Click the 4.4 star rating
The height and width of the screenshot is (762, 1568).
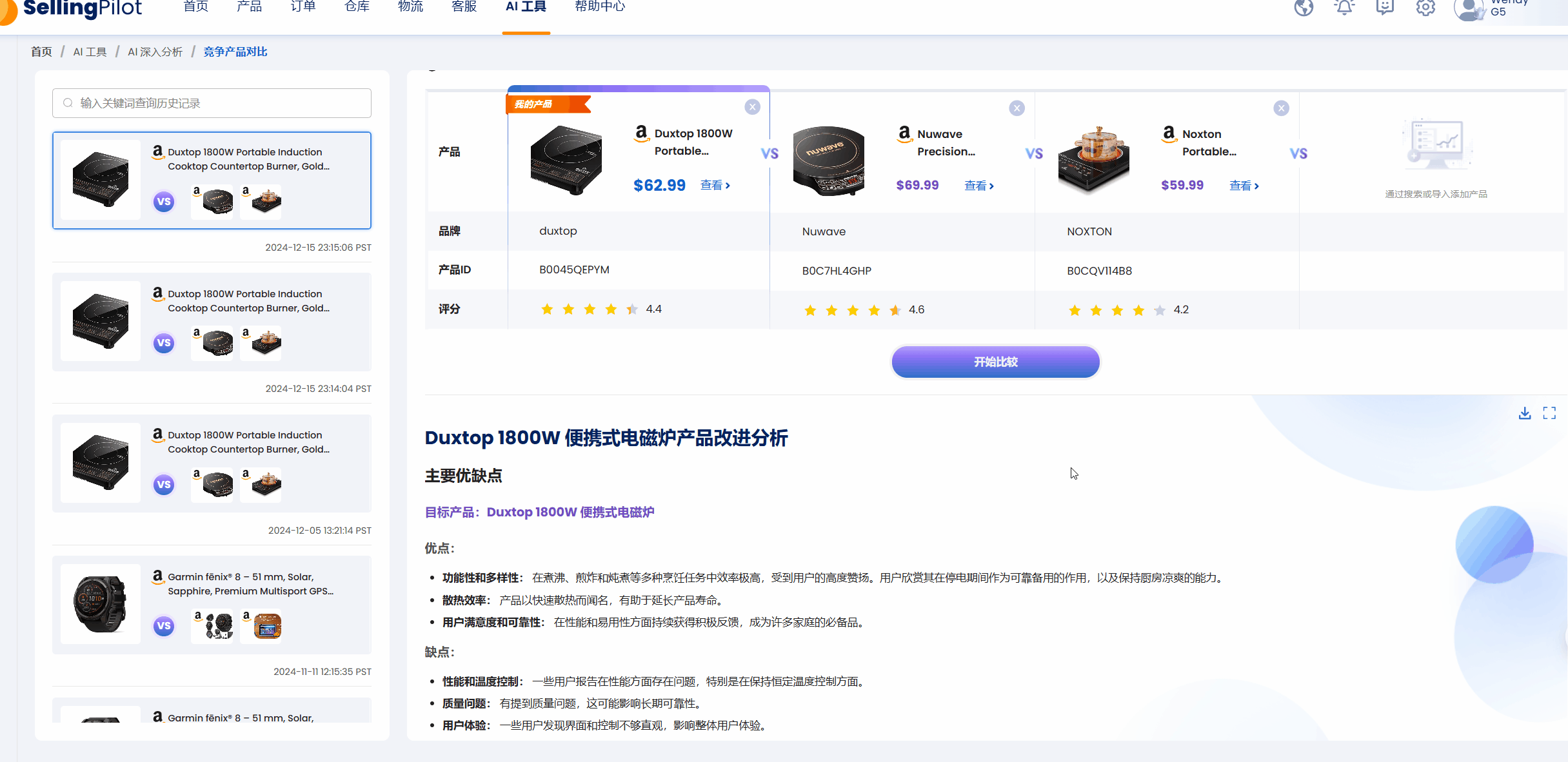(601, 309)
